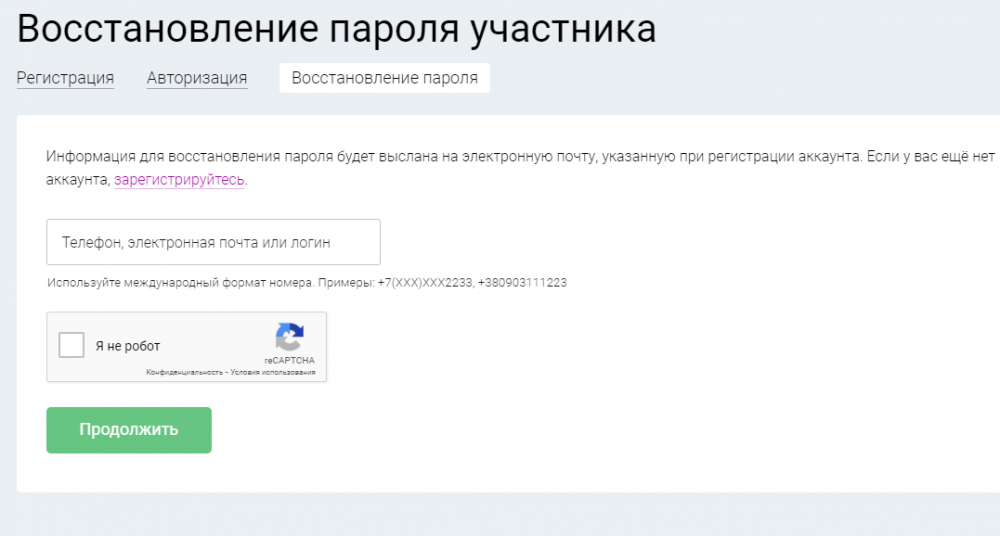Image resolution: width=1000 pixels, height=536 pixels.
Task: Follow the зарегистрируйтесь link
Action: (x=179, y=180)
